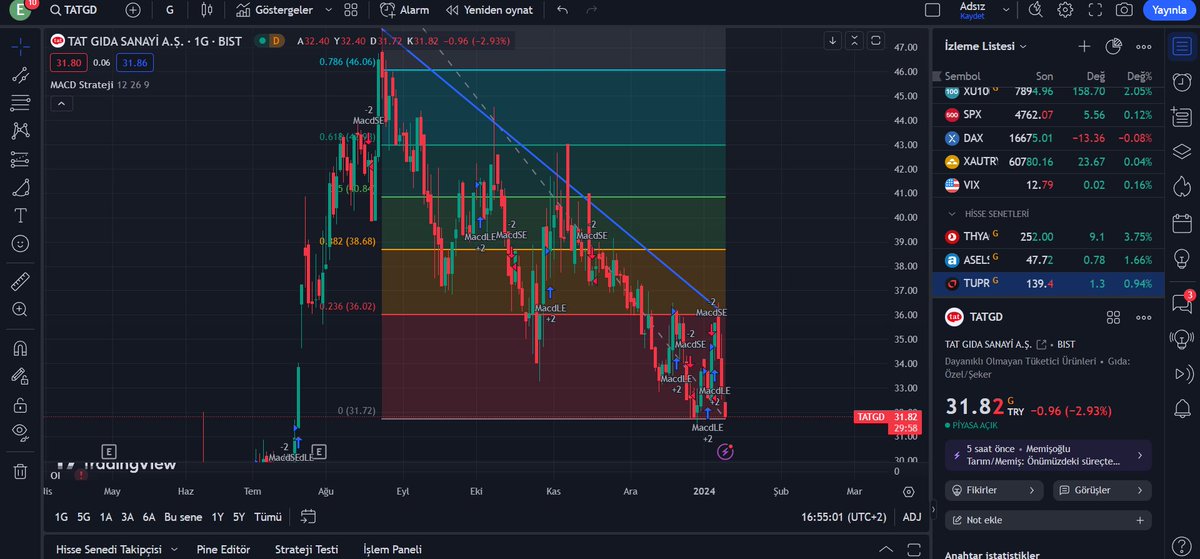Select the SPX watchlist row

[1048, 114]
